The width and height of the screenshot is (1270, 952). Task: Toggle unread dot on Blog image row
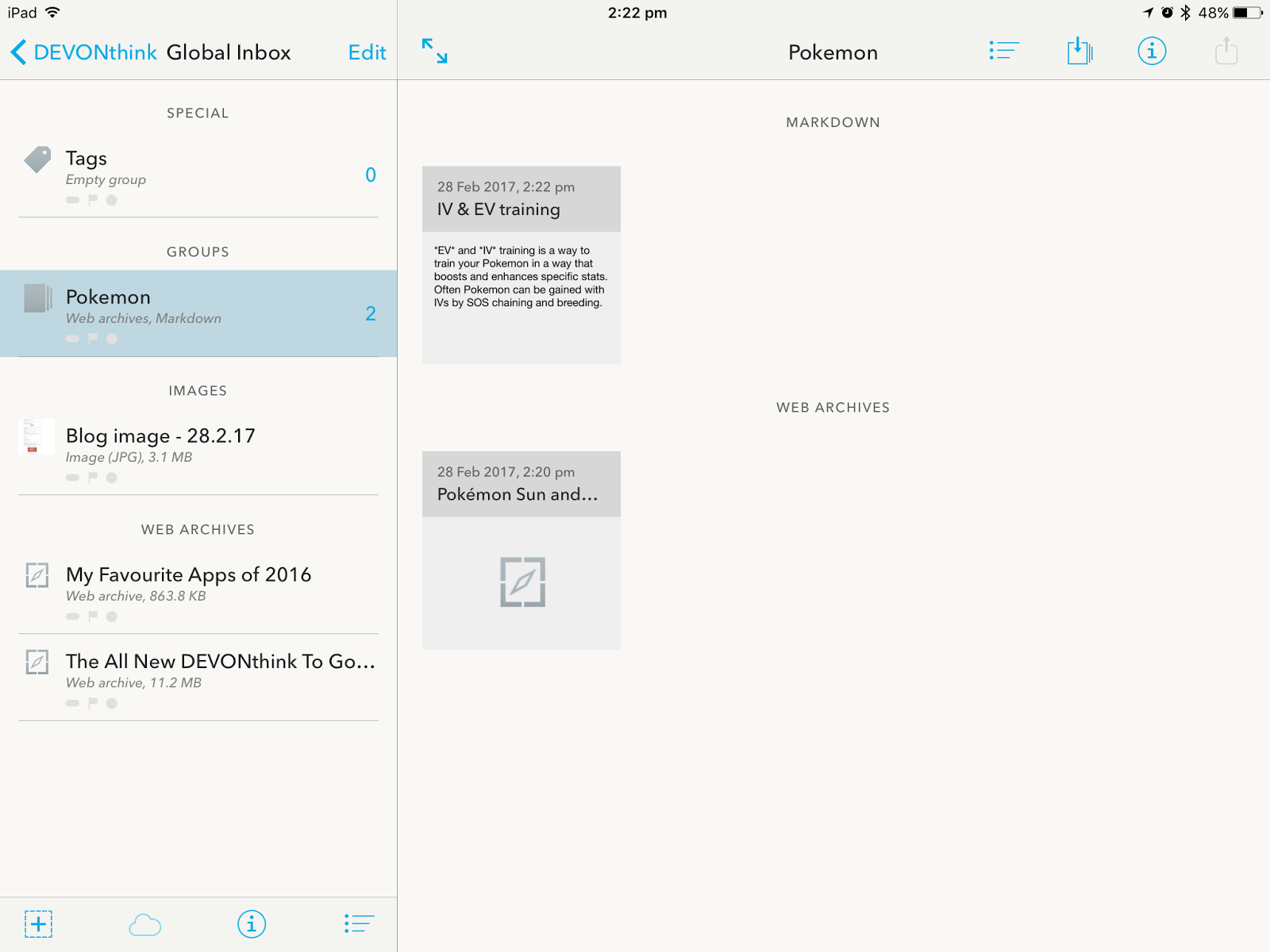click(x=112, y=478)
